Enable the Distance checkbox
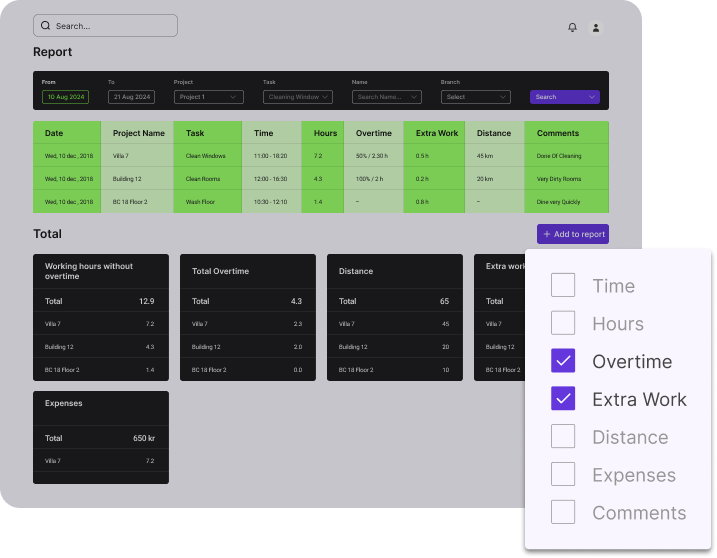 click(563, 437)
